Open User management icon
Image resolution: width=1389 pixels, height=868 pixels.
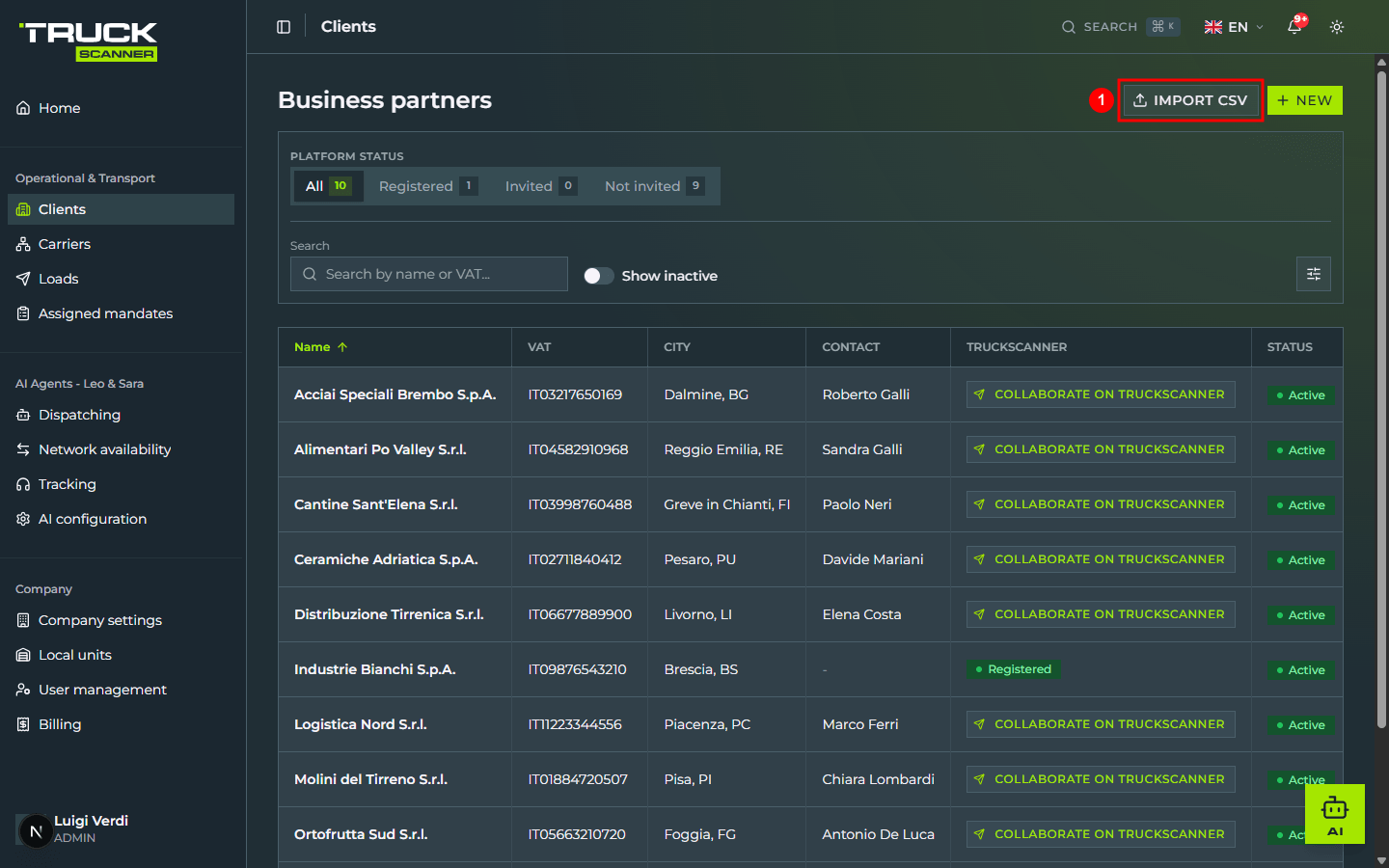(23, 690)
